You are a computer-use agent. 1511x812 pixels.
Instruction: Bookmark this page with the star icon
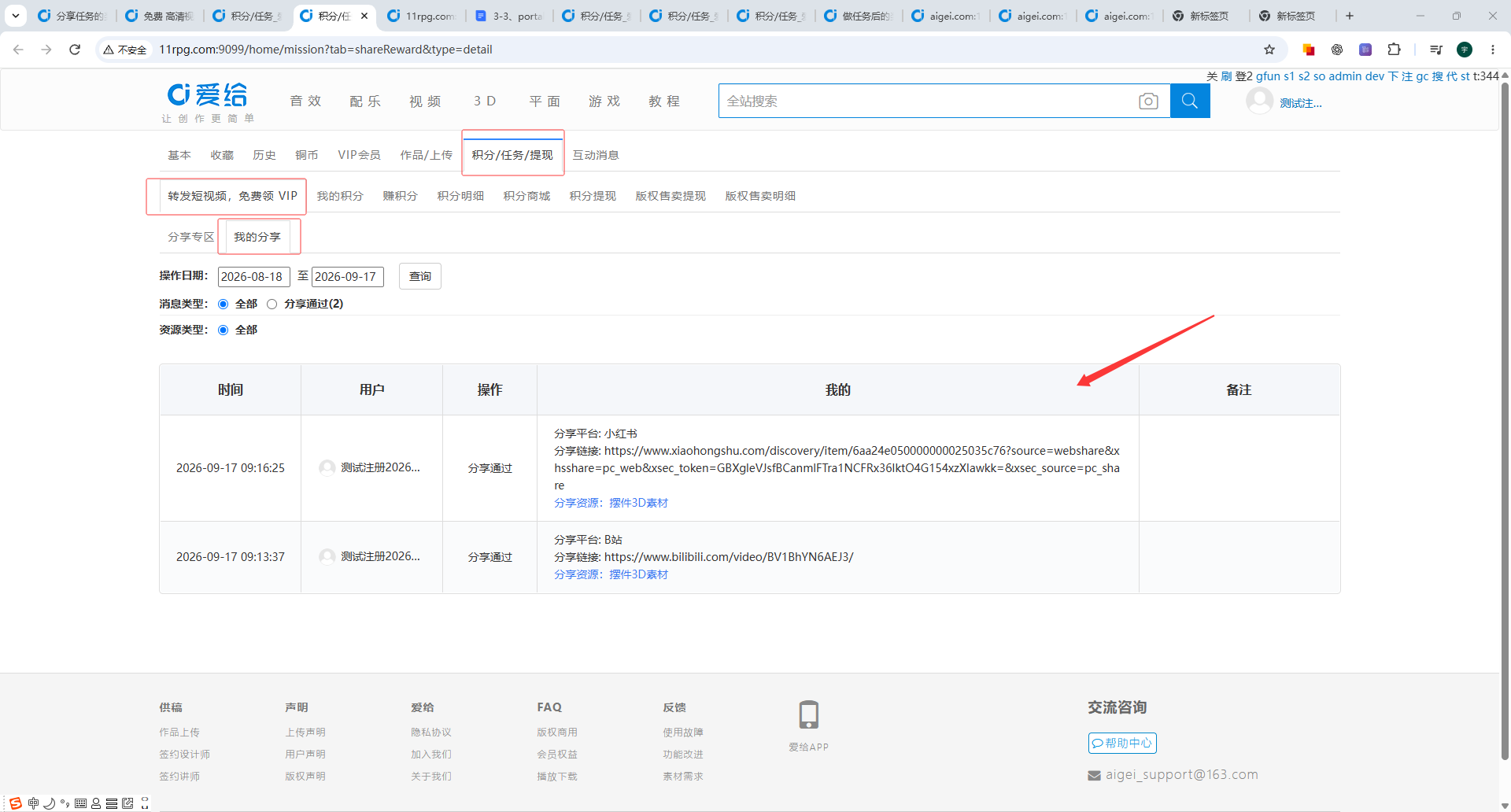pyautogui.click(x=1269, y=50)
